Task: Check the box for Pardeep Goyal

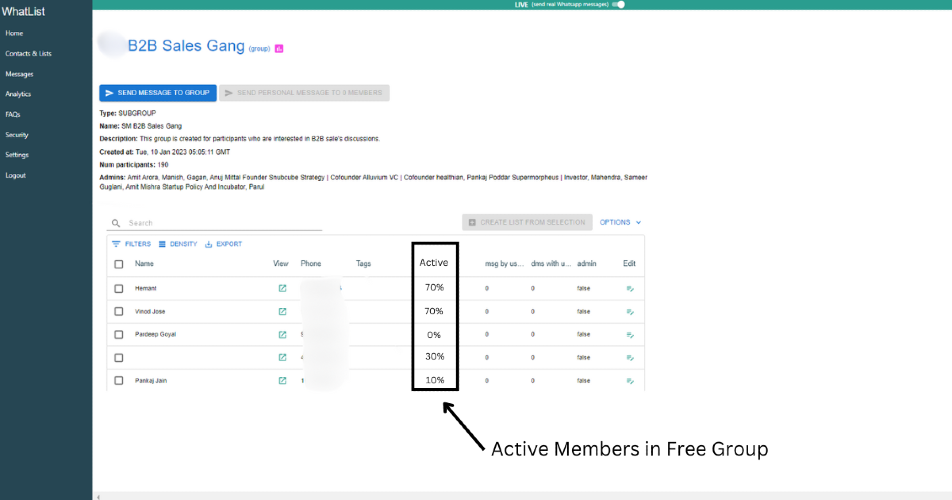Action: pos(119,334)
